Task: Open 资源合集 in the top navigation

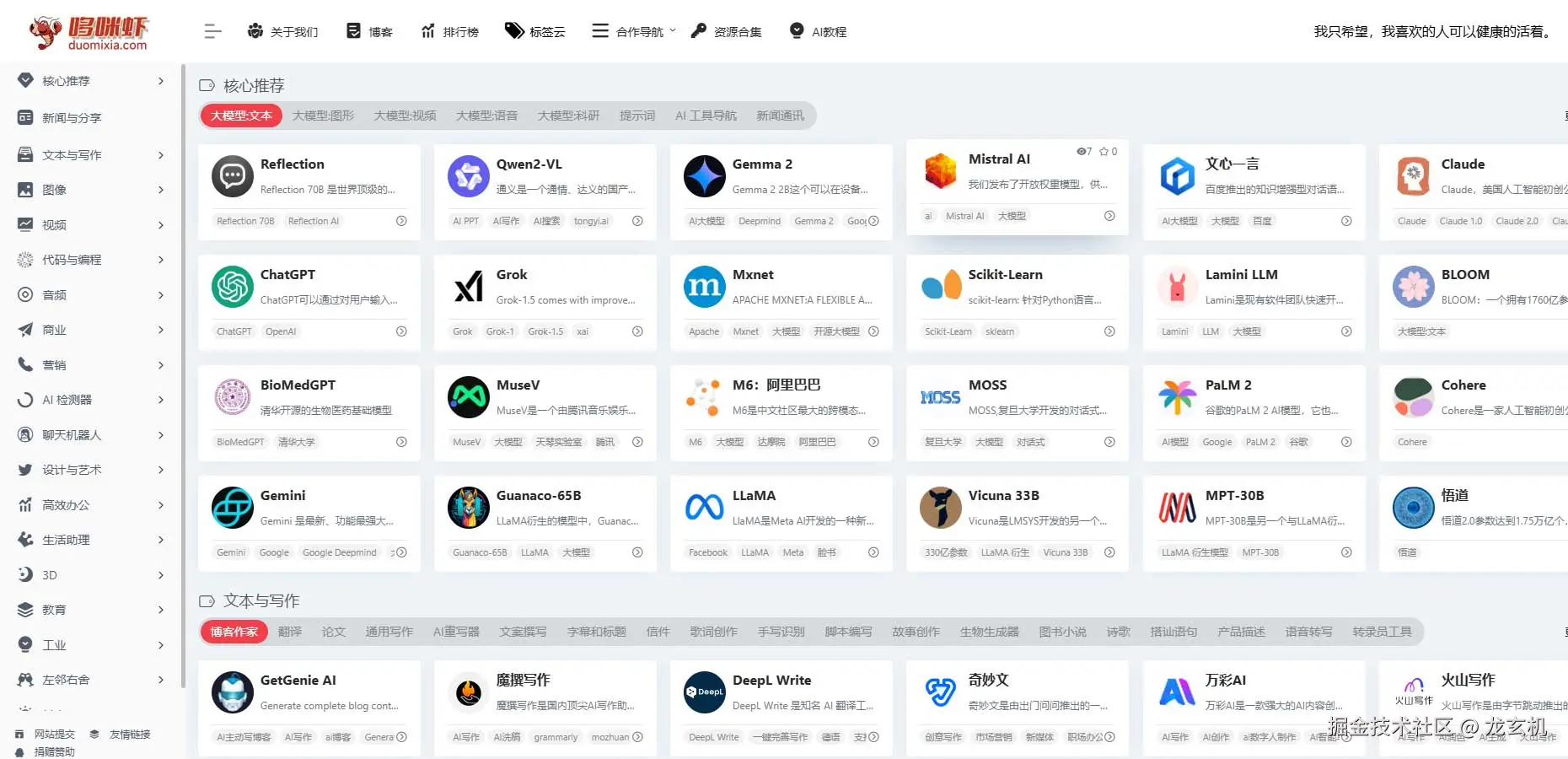Action: 726,31
